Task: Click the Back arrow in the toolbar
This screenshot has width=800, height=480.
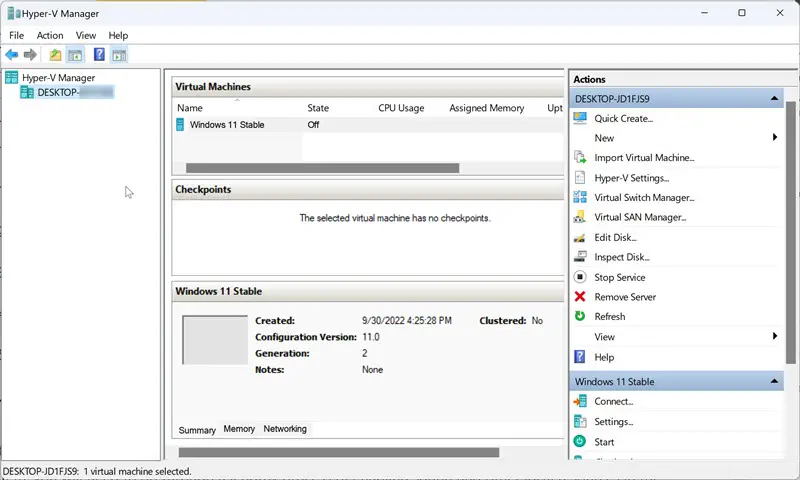Action: tap(11, 55)
